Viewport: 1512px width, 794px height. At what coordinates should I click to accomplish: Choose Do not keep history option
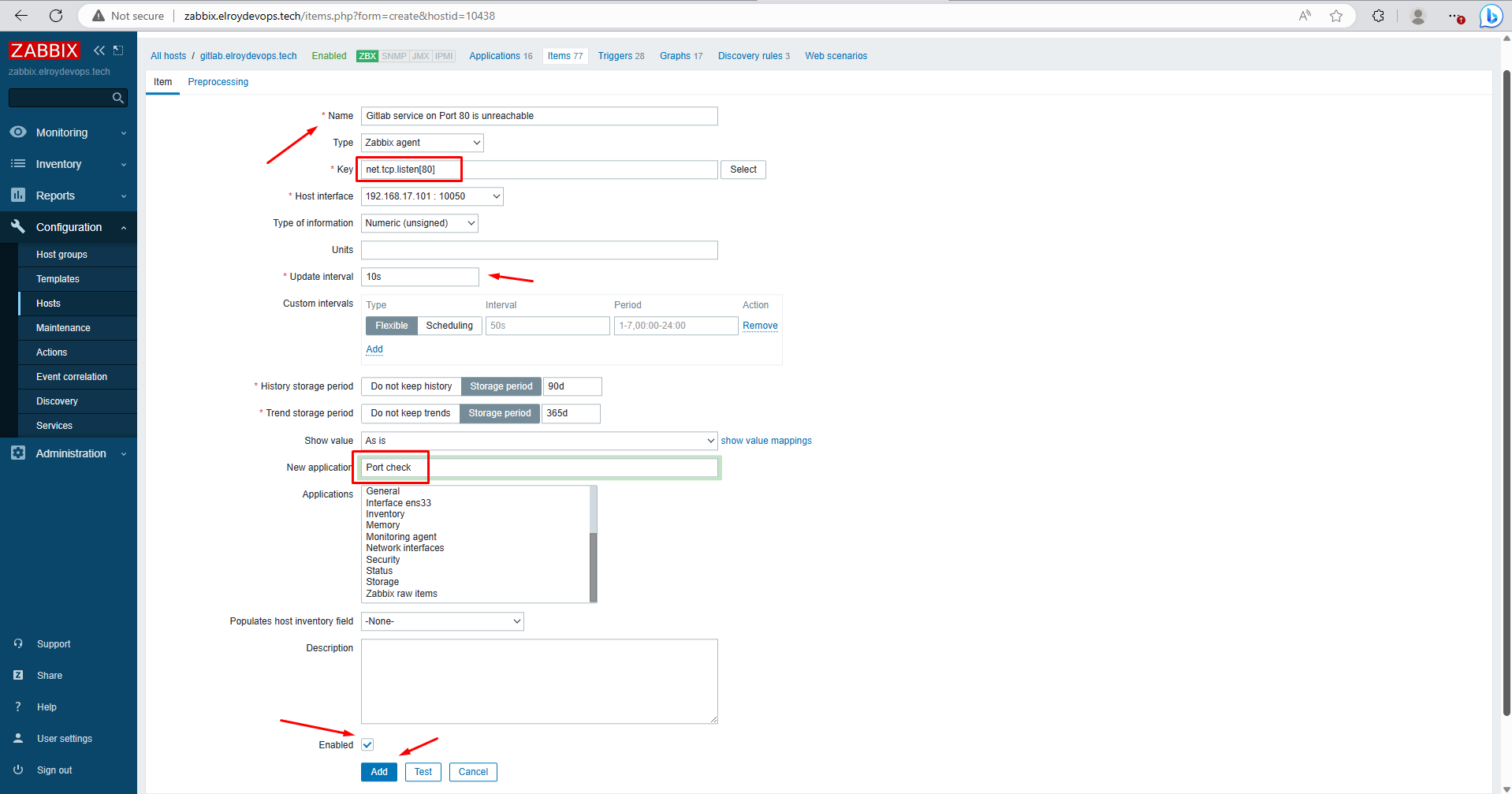coord(412,386)
